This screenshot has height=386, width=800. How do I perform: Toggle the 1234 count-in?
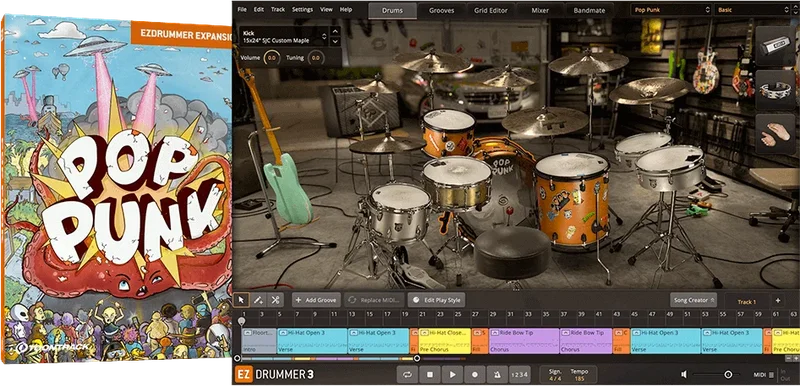point(519,374)
